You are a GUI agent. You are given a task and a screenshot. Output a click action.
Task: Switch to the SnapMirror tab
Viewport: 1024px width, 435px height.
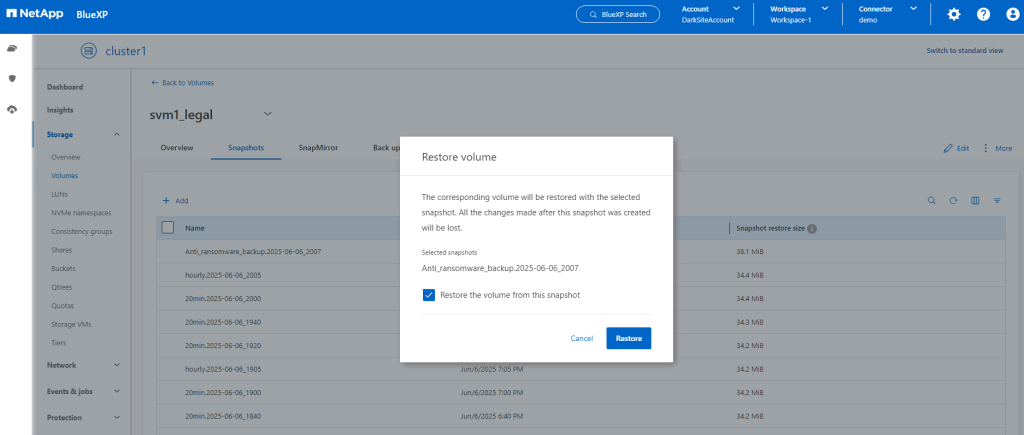point(317,148)
